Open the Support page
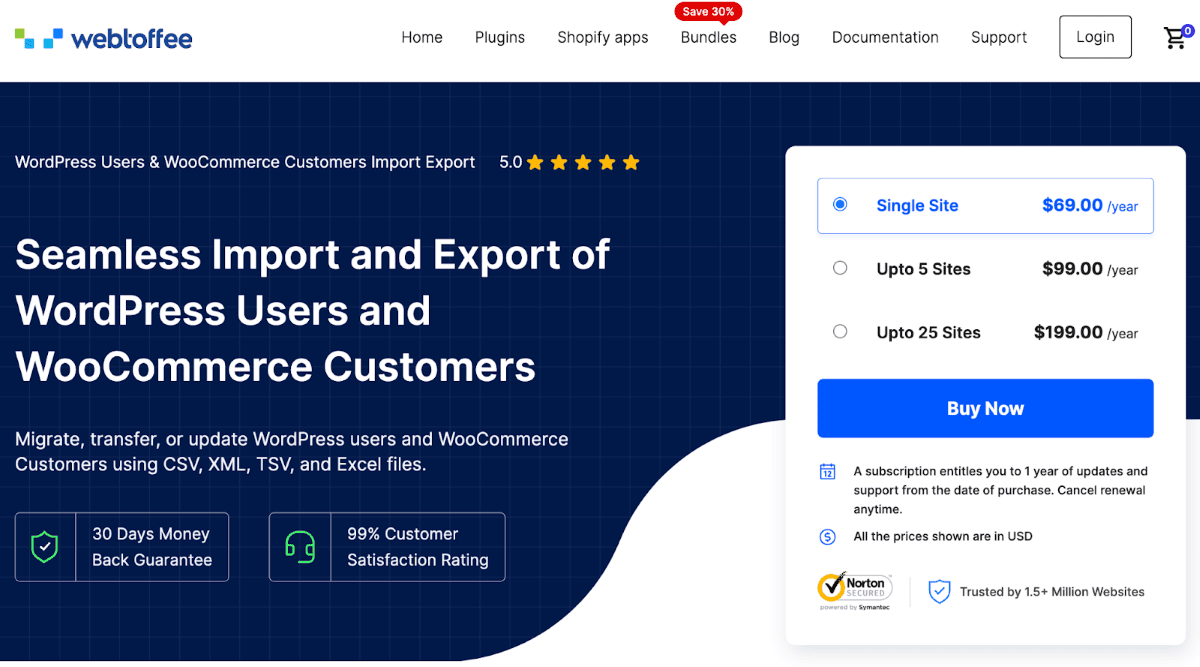 coord(998,37)
